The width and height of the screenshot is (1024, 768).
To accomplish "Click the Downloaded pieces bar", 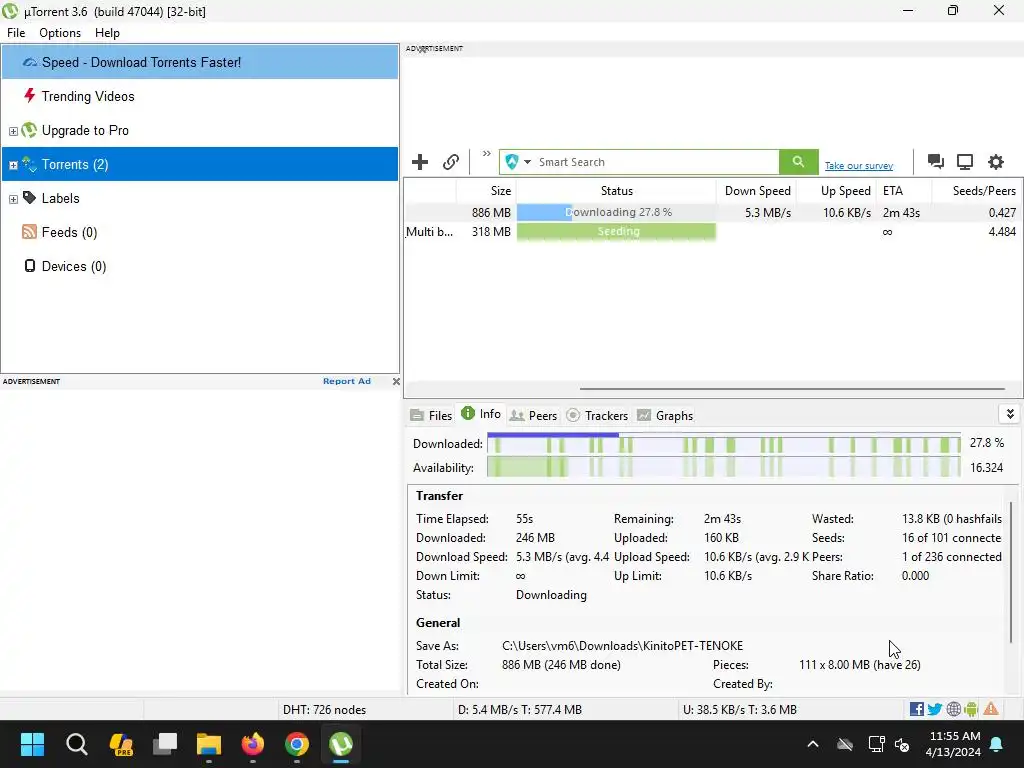I will pos(724,444).
